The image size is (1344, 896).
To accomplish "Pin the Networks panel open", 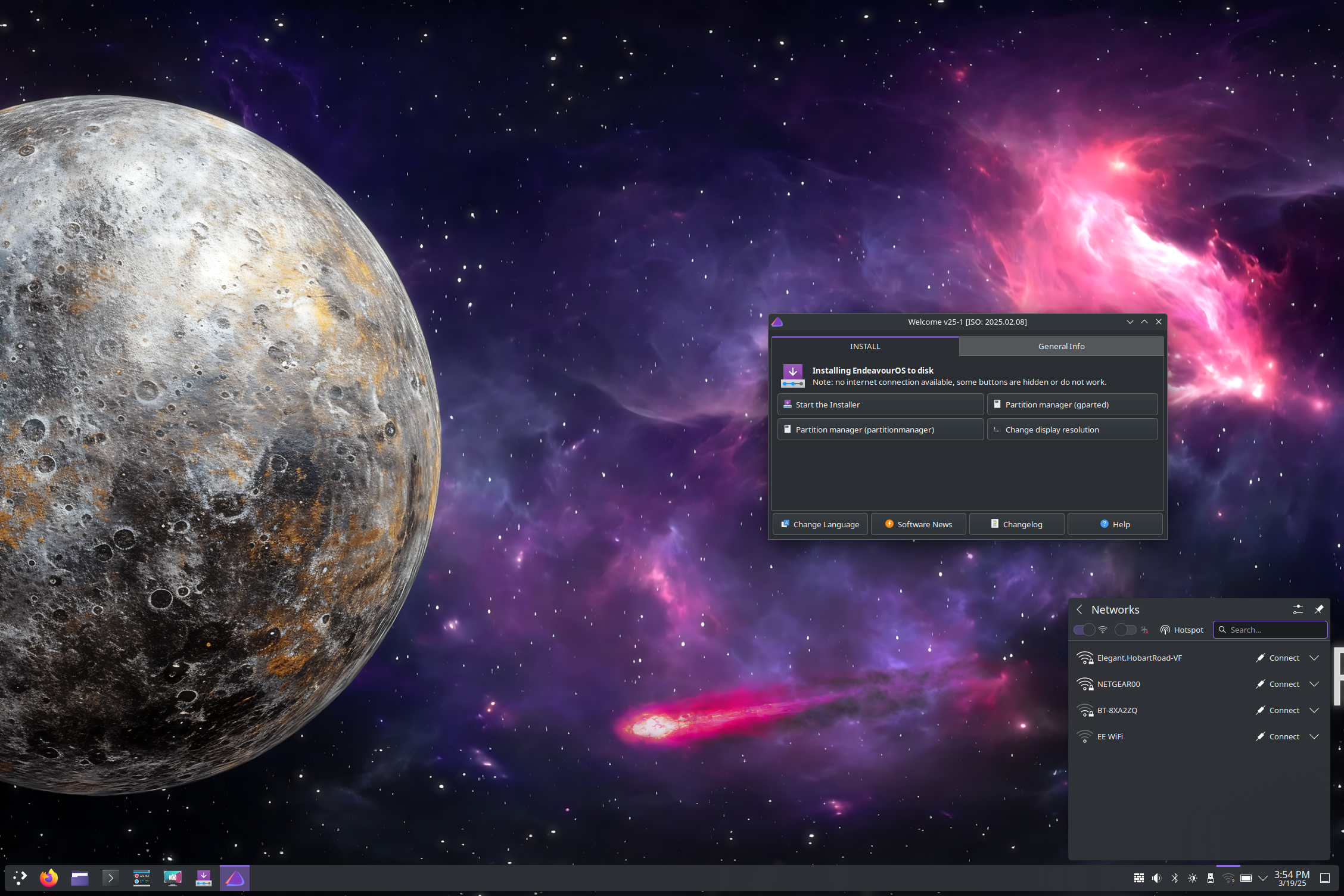I will [x=1318, y=609].
